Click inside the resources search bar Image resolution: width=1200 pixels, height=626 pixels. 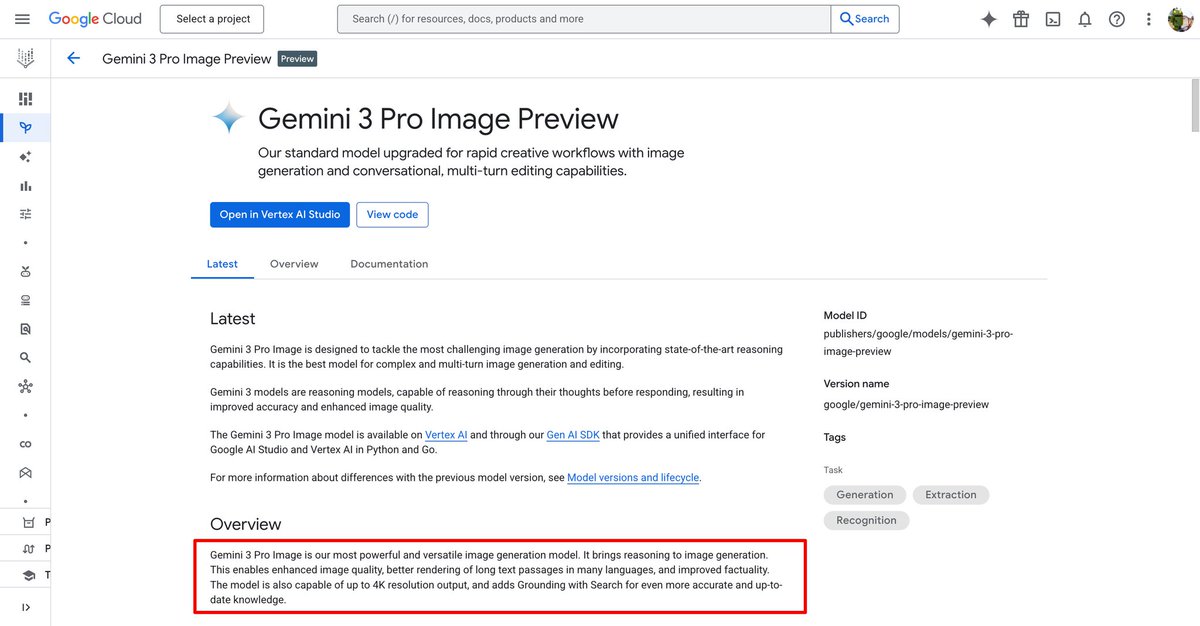point(580,18)
